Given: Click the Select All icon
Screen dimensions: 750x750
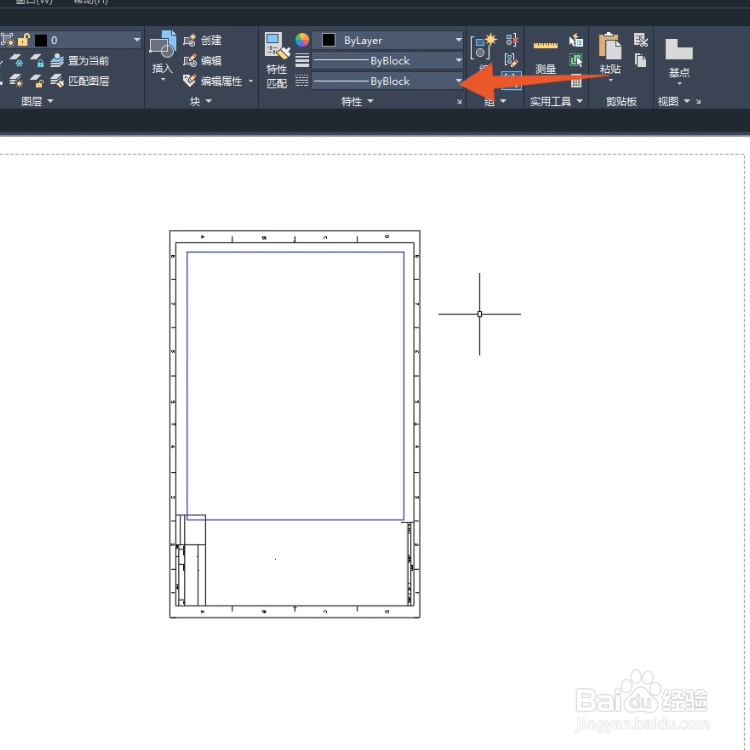Looking at the screenshot, I should tap(576, 60).
